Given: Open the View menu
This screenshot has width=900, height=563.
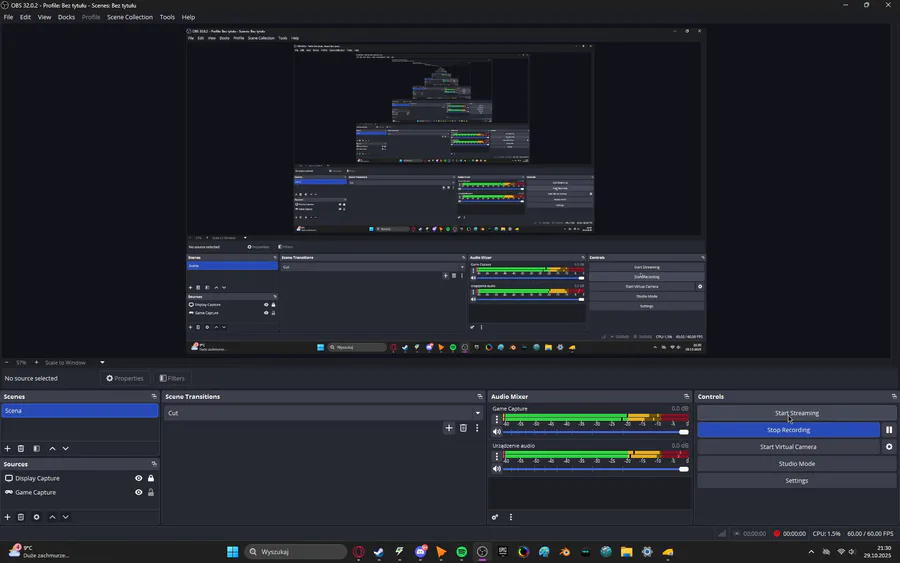Looking at the screenshot, I should (44, 17).
